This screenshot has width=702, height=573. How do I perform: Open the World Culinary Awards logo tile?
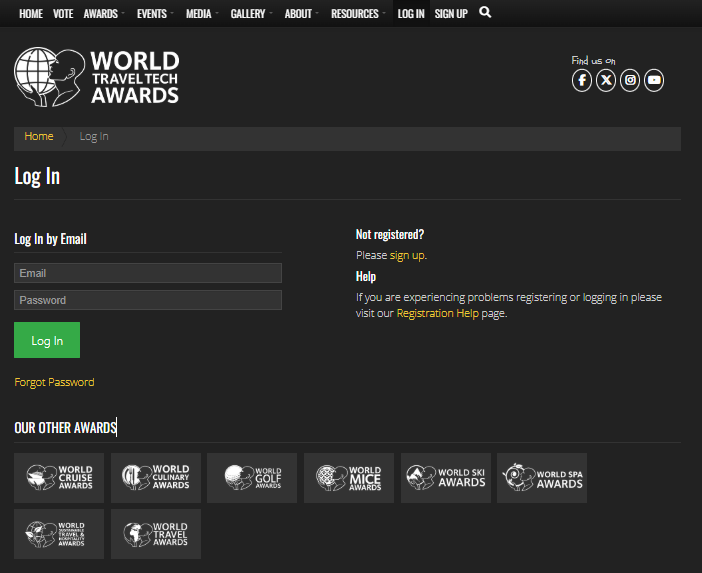pos(156,478)
